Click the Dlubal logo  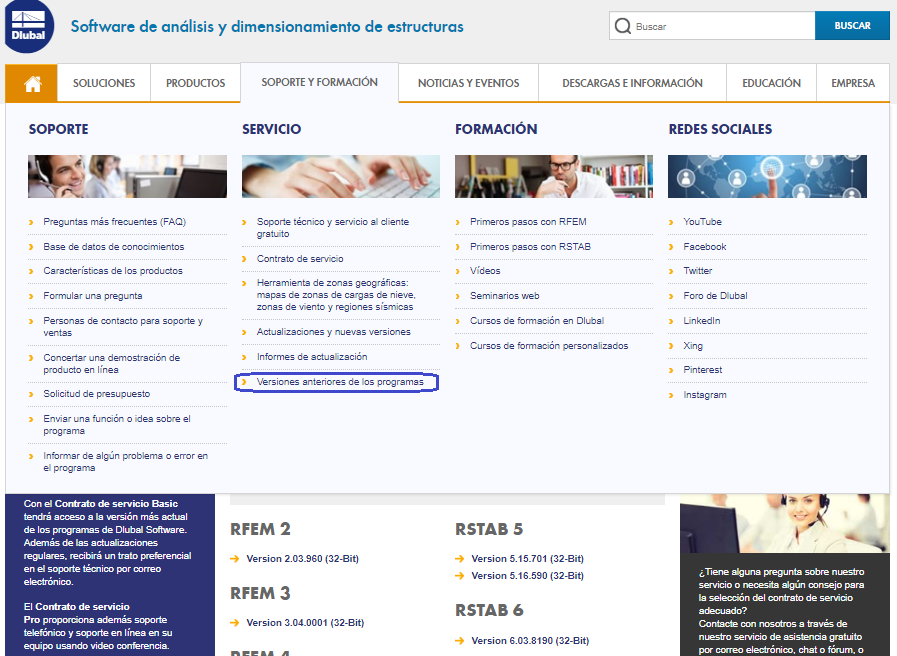click(29, 25)
